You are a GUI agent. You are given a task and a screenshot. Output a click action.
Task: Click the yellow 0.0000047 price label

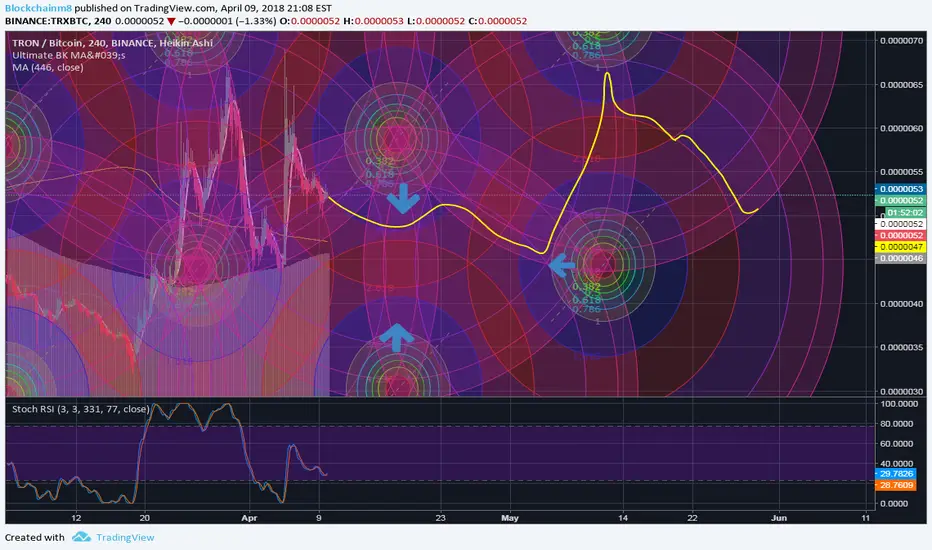pyautogui.click(x=900, y=247)
